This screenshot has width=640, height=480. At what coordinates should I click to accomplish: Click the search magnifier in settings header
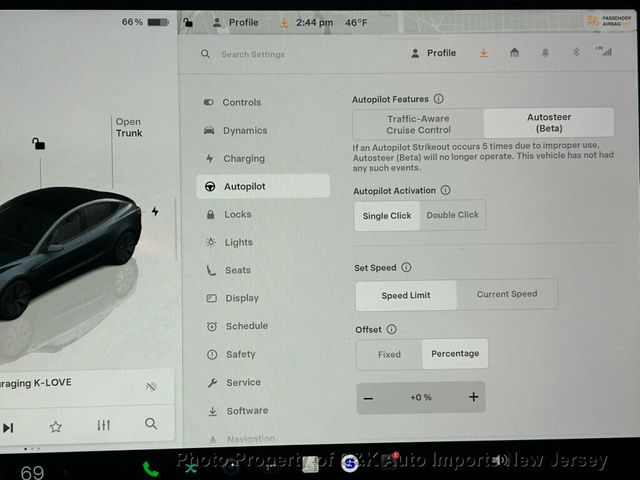[205, 54]
